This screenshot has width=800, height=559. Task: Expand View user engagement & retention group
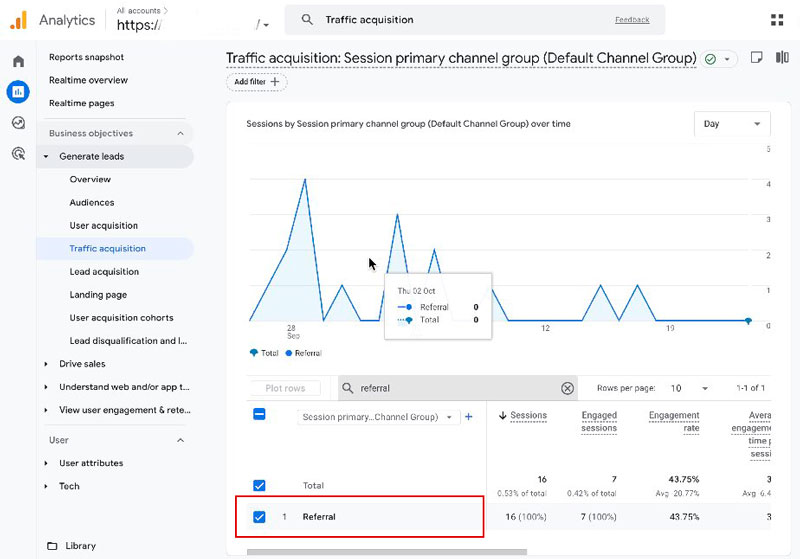[x=46, y=410]
